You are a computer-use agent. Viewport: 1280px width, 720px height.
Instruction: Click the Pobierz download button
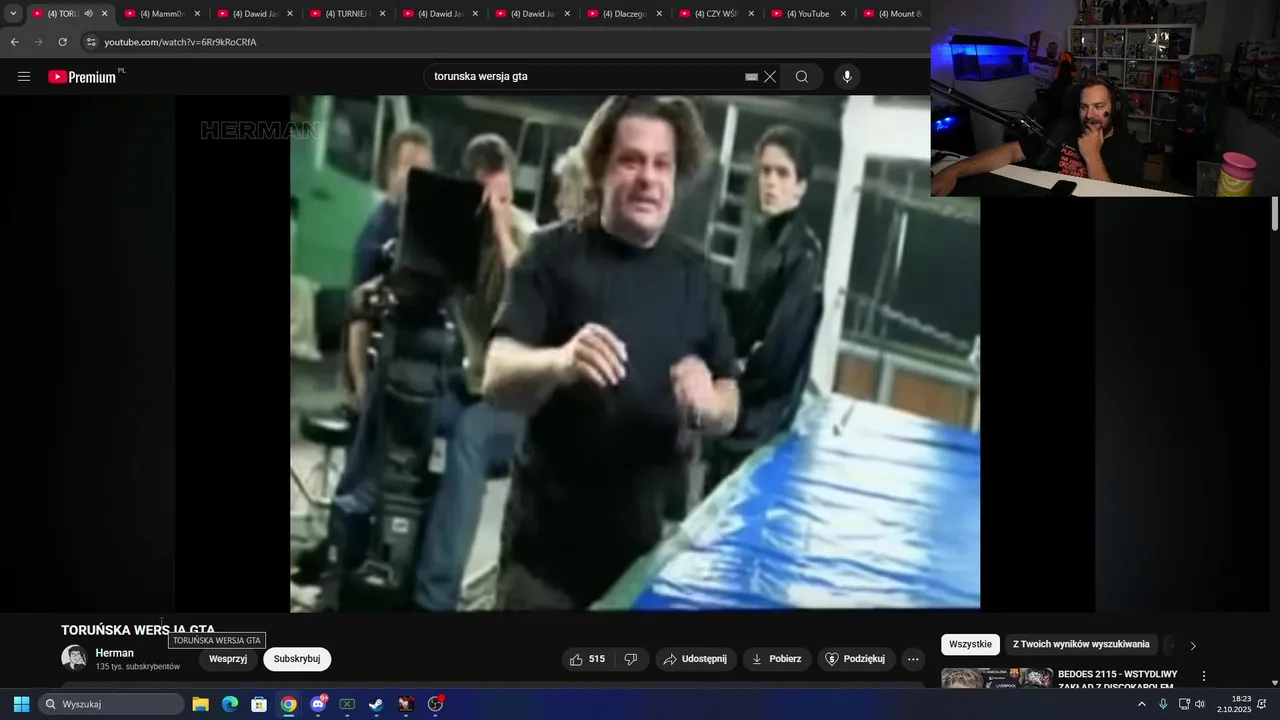[x=777, y=659]
